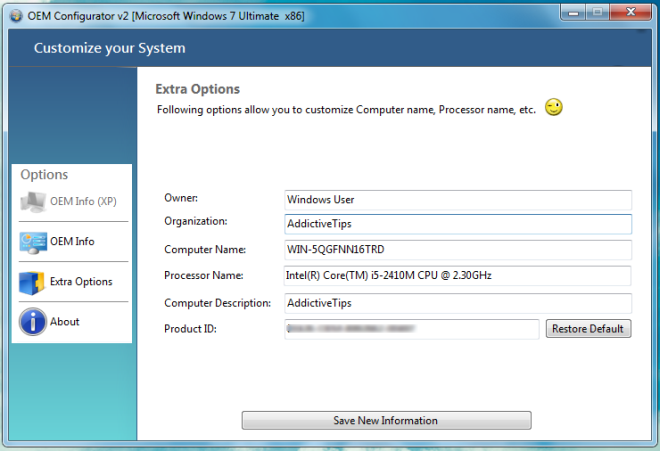Image resolution: width=660 pixels, height=451 pixels.
Task: Click the 'Customize your System' banner text
Action: (x=109, y=48)
